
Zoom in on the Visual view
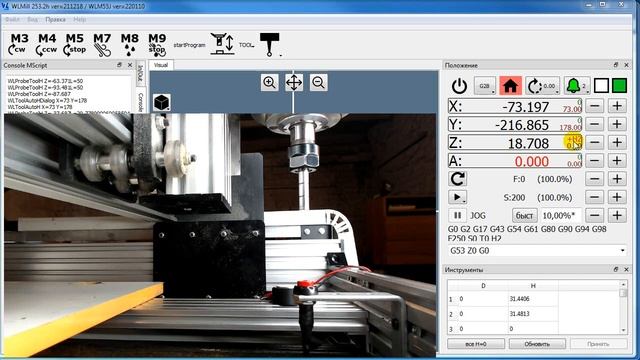[269, 82]
